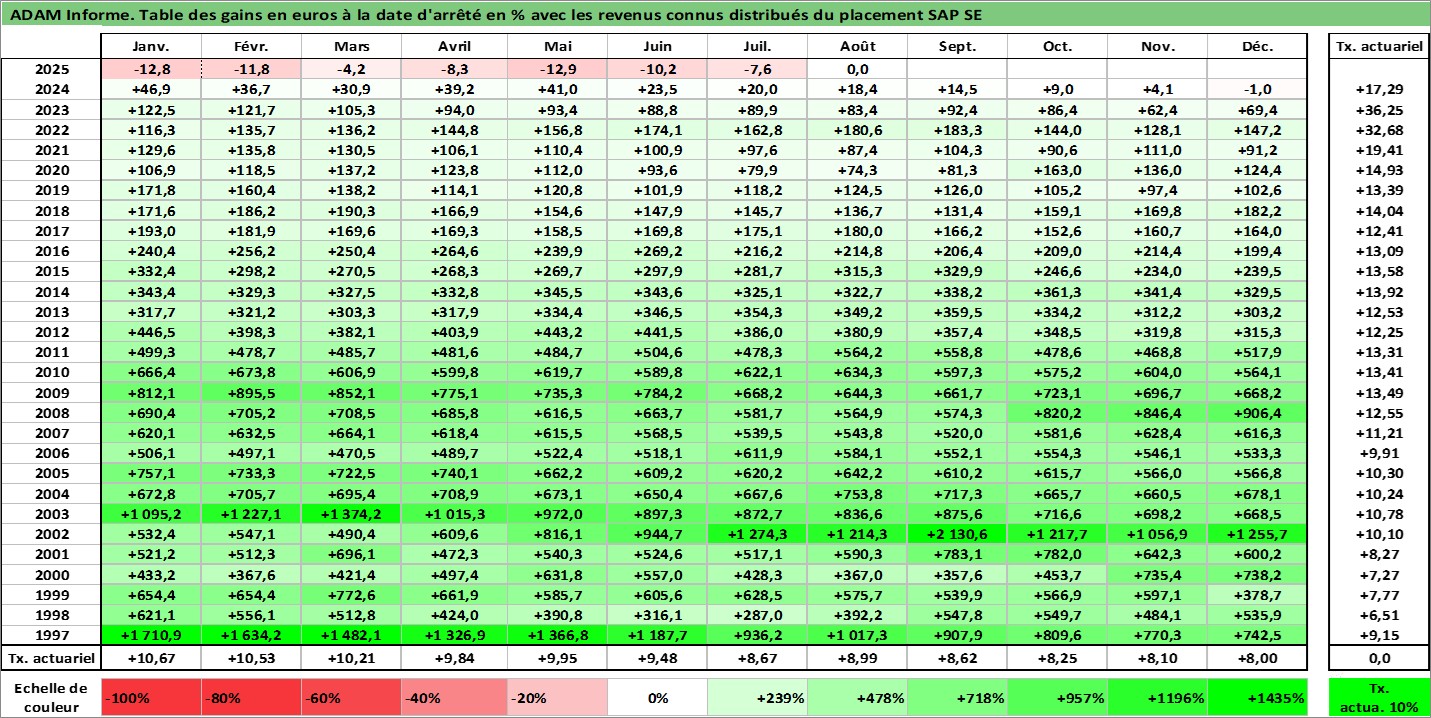Viewport: 1431px width, 718px height.
Task: Click the +564,2 cell in 2011 row
Action: [x=857, y=352]
